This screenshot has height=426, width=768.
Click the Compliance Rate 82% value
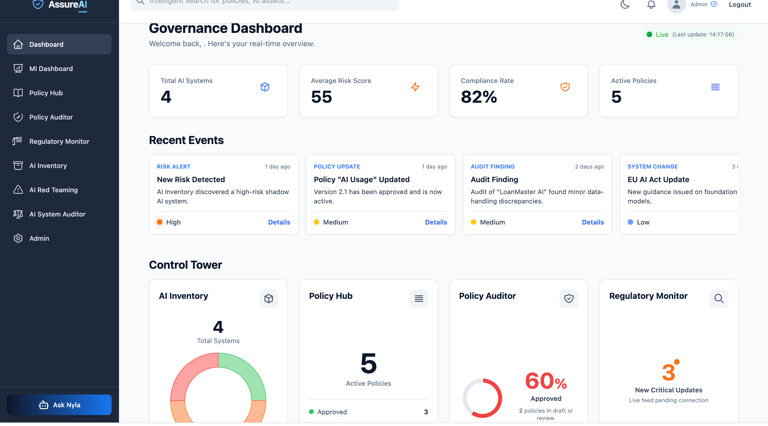click(x=479, y=97)
